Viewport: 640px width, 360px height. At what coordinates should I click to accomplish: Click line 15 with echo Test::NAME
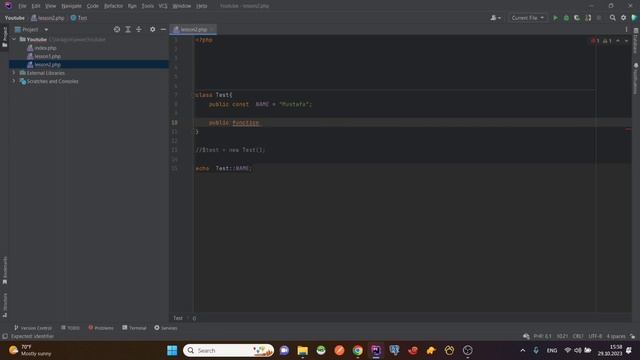click(224, 168)
